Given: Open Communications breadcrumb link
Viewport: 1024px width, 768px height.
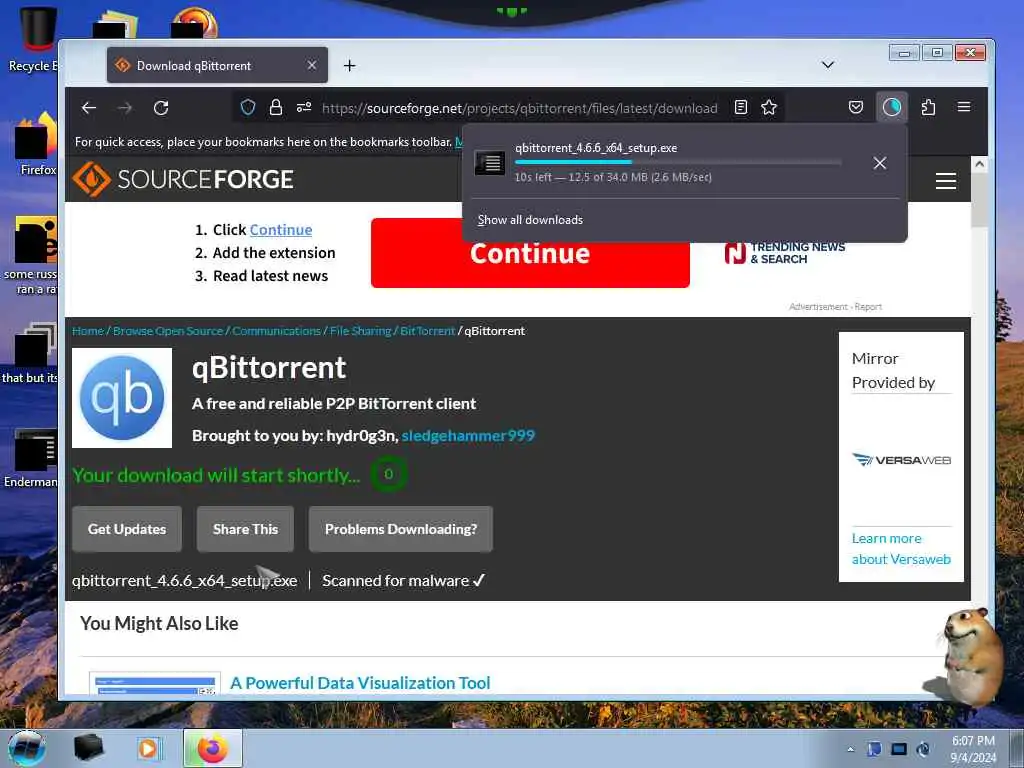Looking at the screenshot, I should coord(276,331).
